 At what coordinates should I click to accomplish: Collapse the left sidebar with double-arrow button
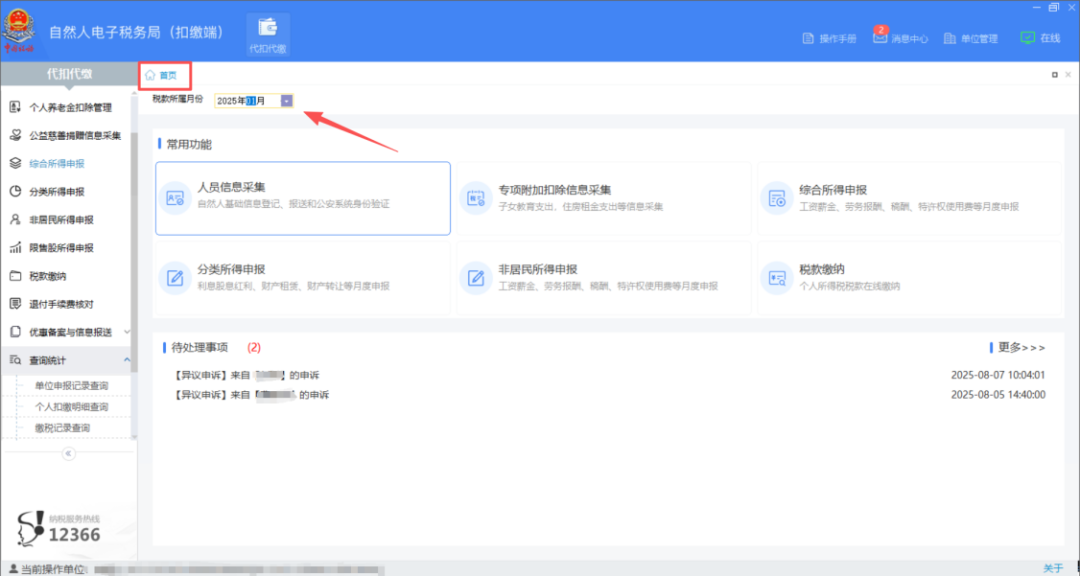point(69,453)
